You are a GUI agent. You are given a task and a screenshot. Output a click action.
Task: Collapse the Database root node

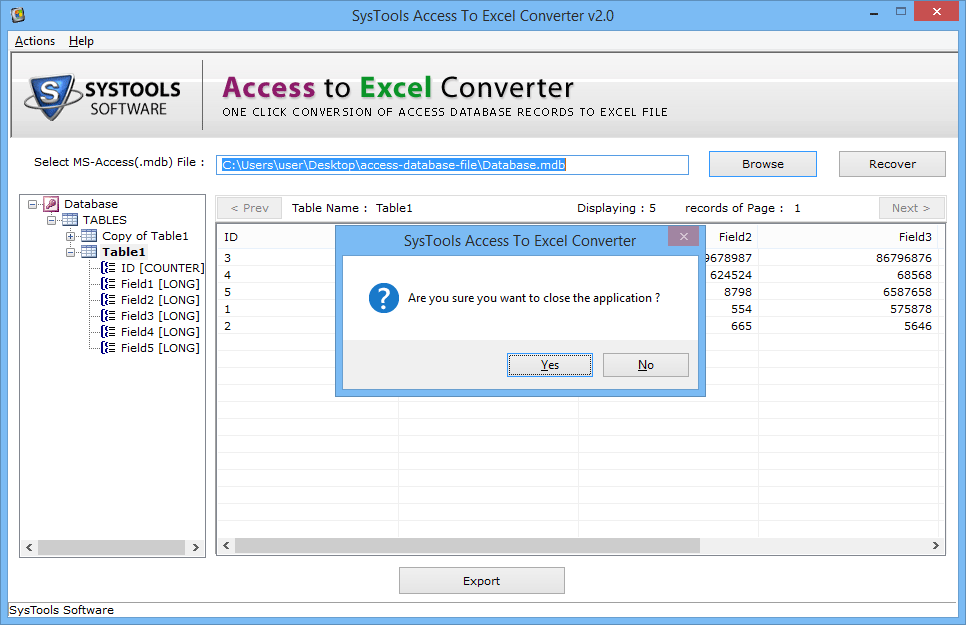click(x=33, y=204)
